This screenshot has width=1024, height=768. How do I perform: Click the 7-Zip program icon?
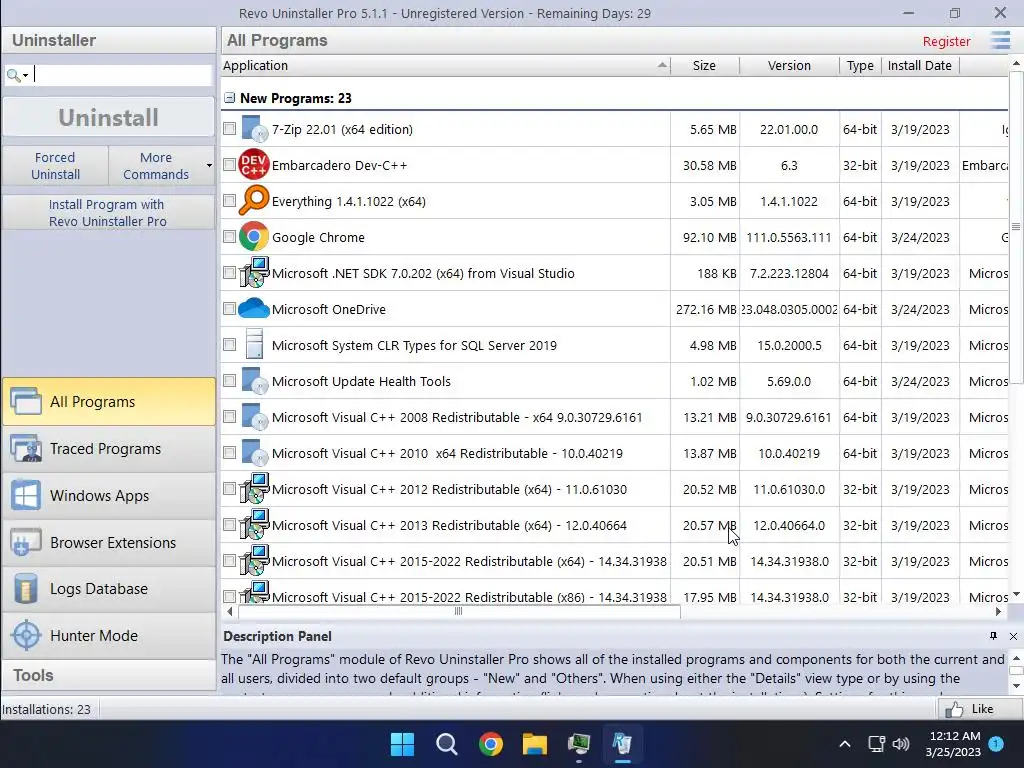click(254, 129)
